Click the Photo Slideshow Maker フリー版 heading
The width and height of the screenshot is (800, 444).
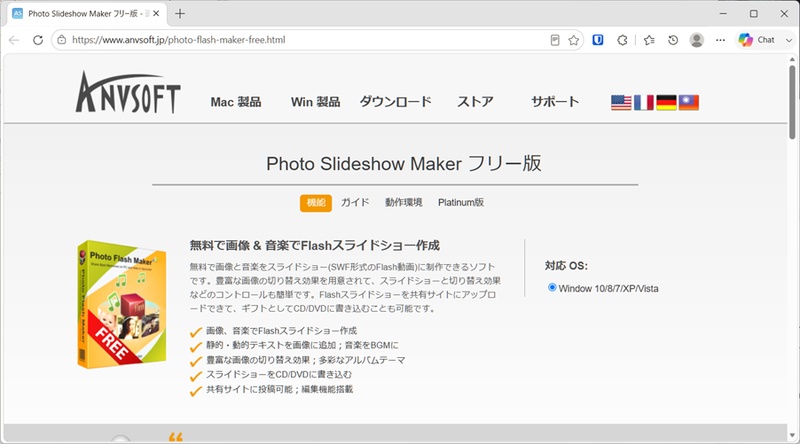[x=404, y=164]
